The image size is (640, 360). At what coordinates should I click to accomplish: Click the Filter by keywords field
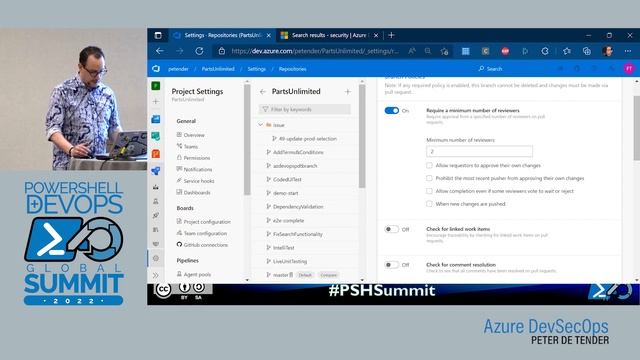coord(304,109)
